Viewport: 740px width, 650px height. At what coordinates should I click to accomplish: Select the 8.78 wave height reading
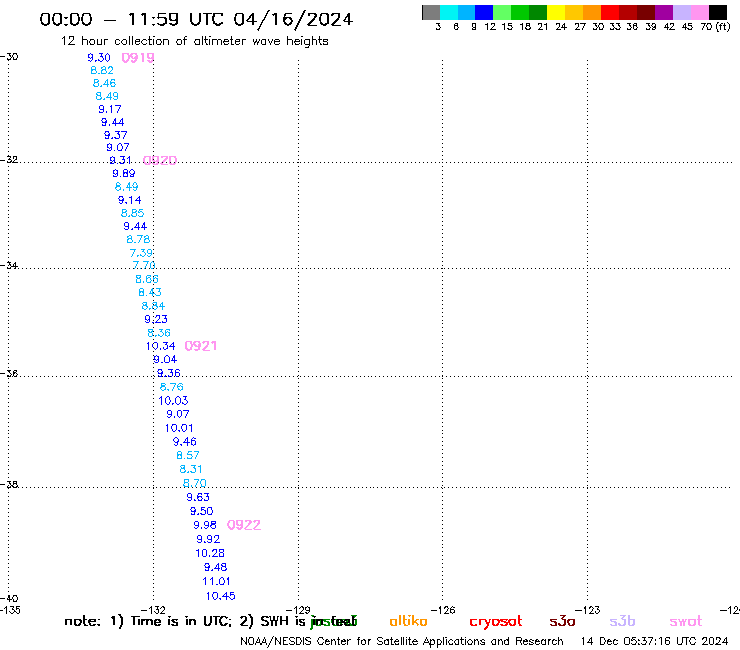(138, 239)
